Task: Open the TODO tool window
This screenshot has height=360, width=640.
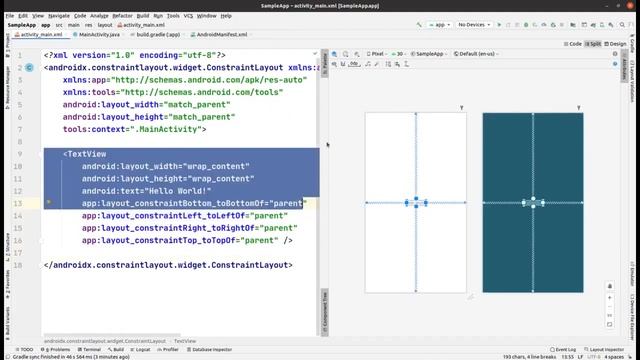Action: coord(24,349)
